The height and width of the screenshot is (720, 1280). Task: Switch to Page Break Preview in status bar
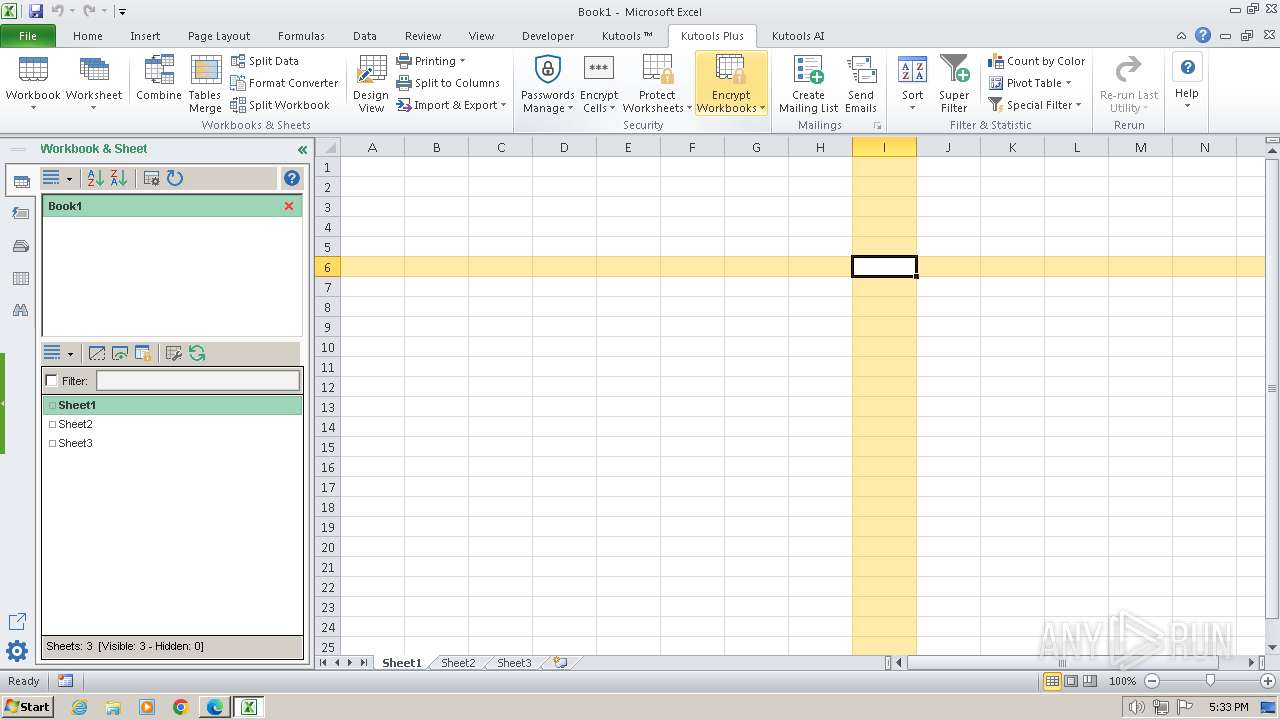point(1091,681)
